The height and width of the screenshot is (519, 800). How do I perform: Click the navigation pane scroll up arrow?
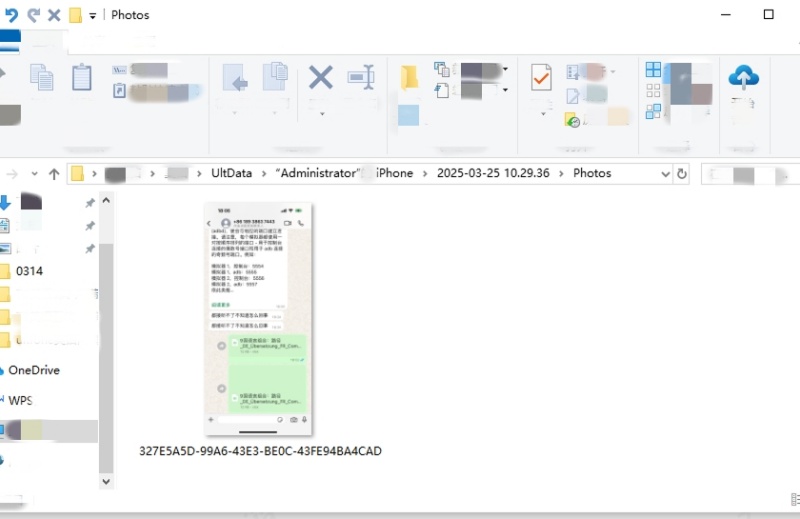click(x=106, y=201)
